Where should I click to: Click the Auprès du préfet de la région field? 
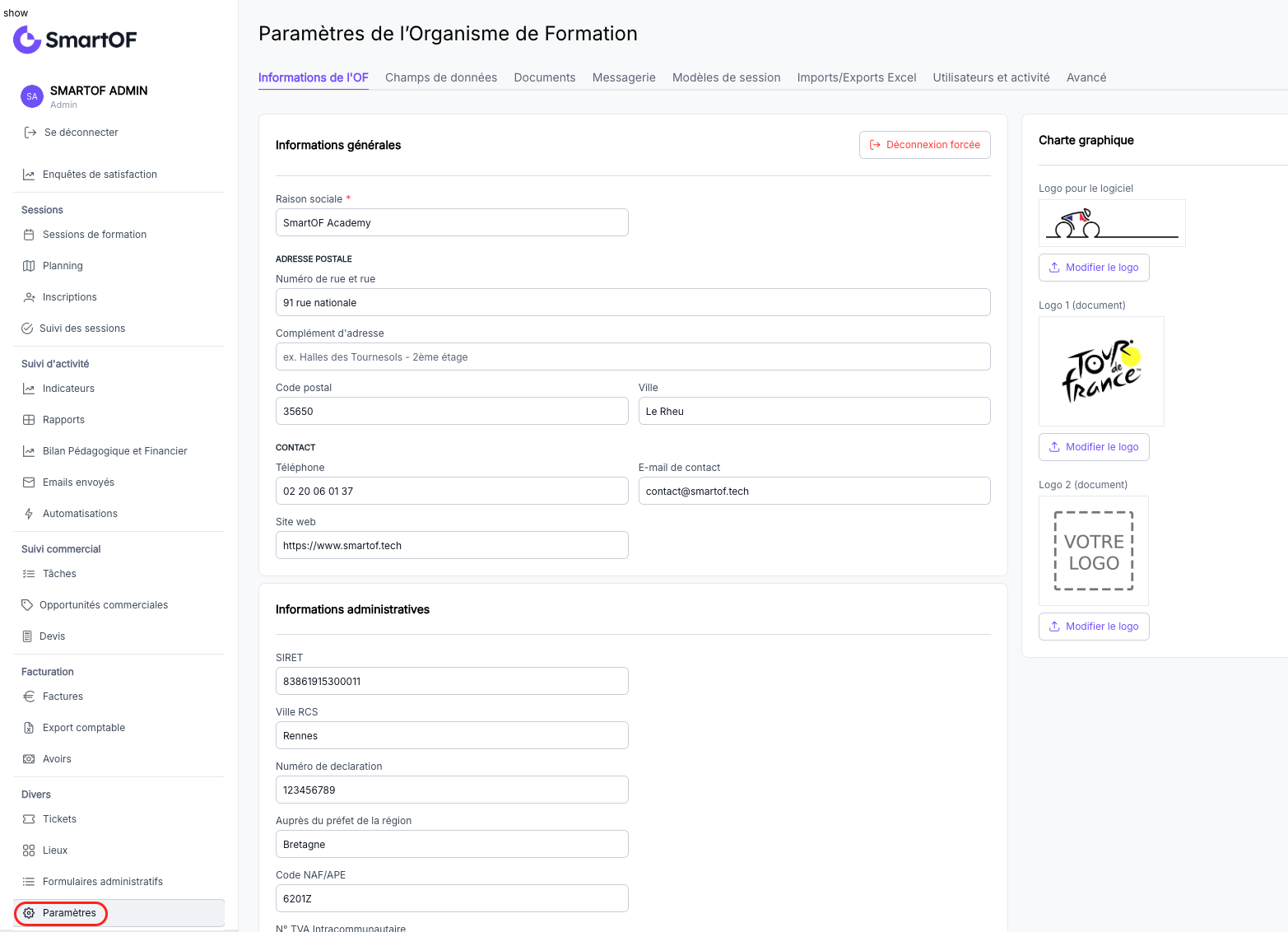[x=452, y=844]
